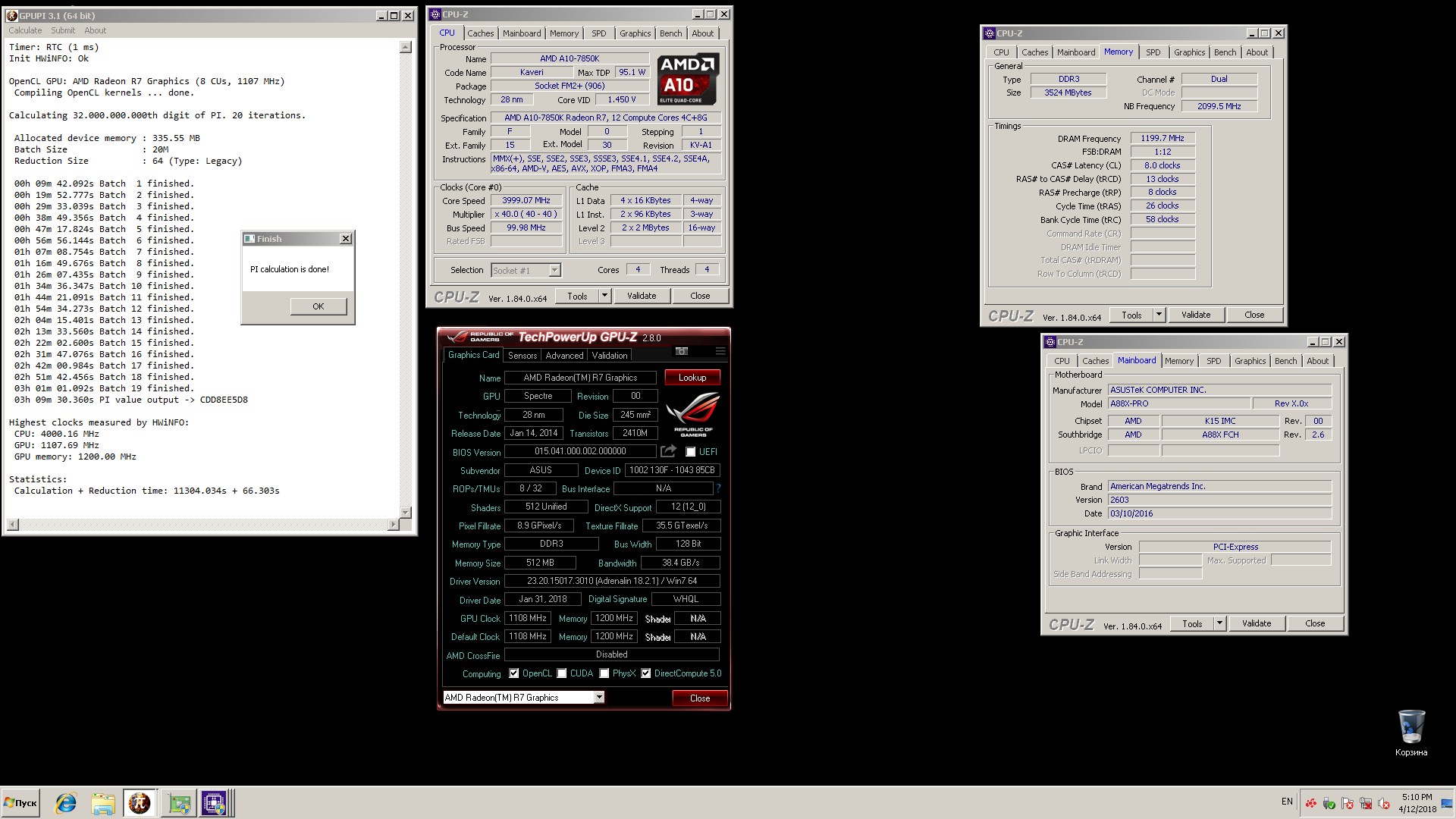Click the CPU-Z Memory window title icon

coord(990,33)
